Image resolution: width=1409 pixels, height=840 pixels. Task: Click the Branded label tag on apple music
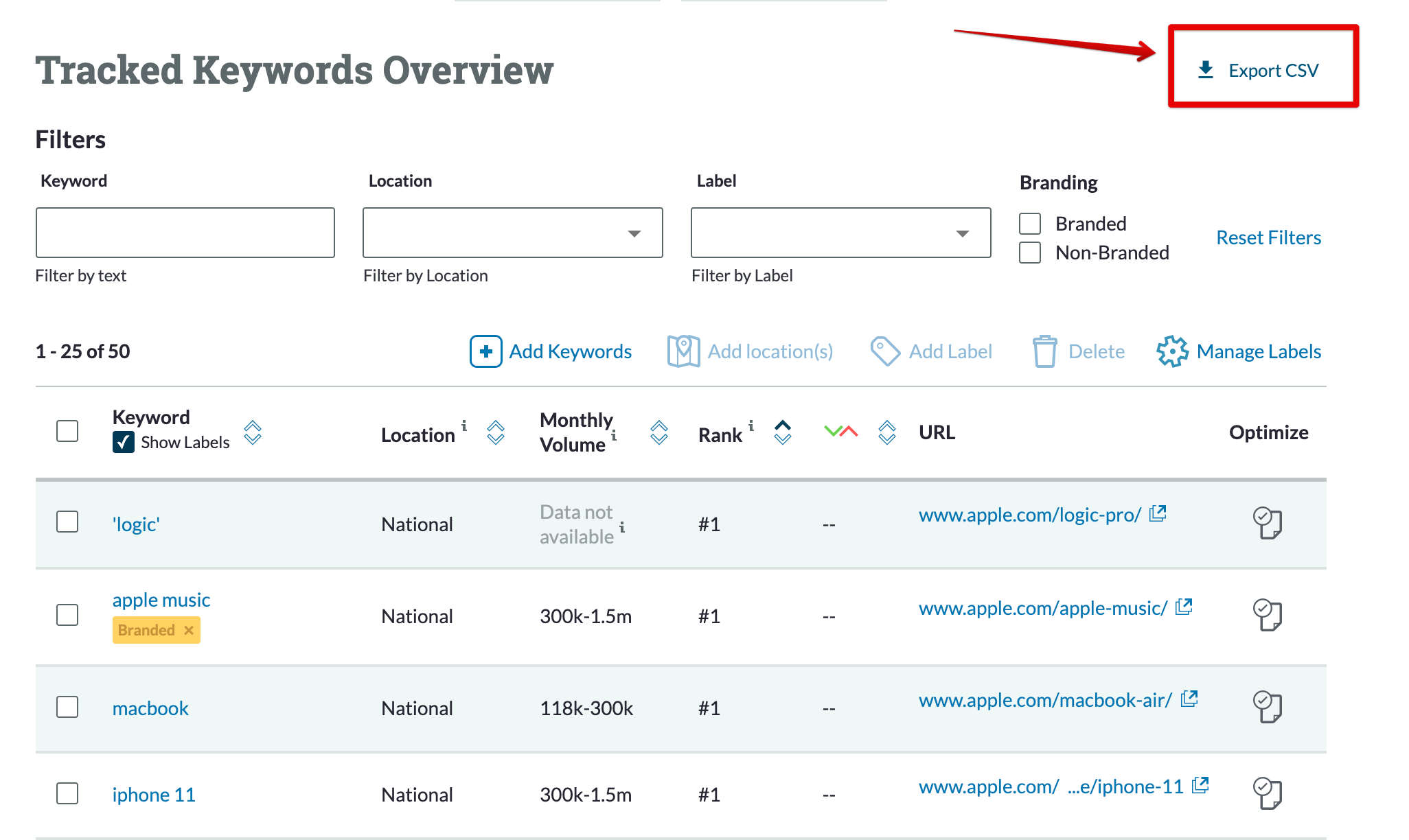157,630
